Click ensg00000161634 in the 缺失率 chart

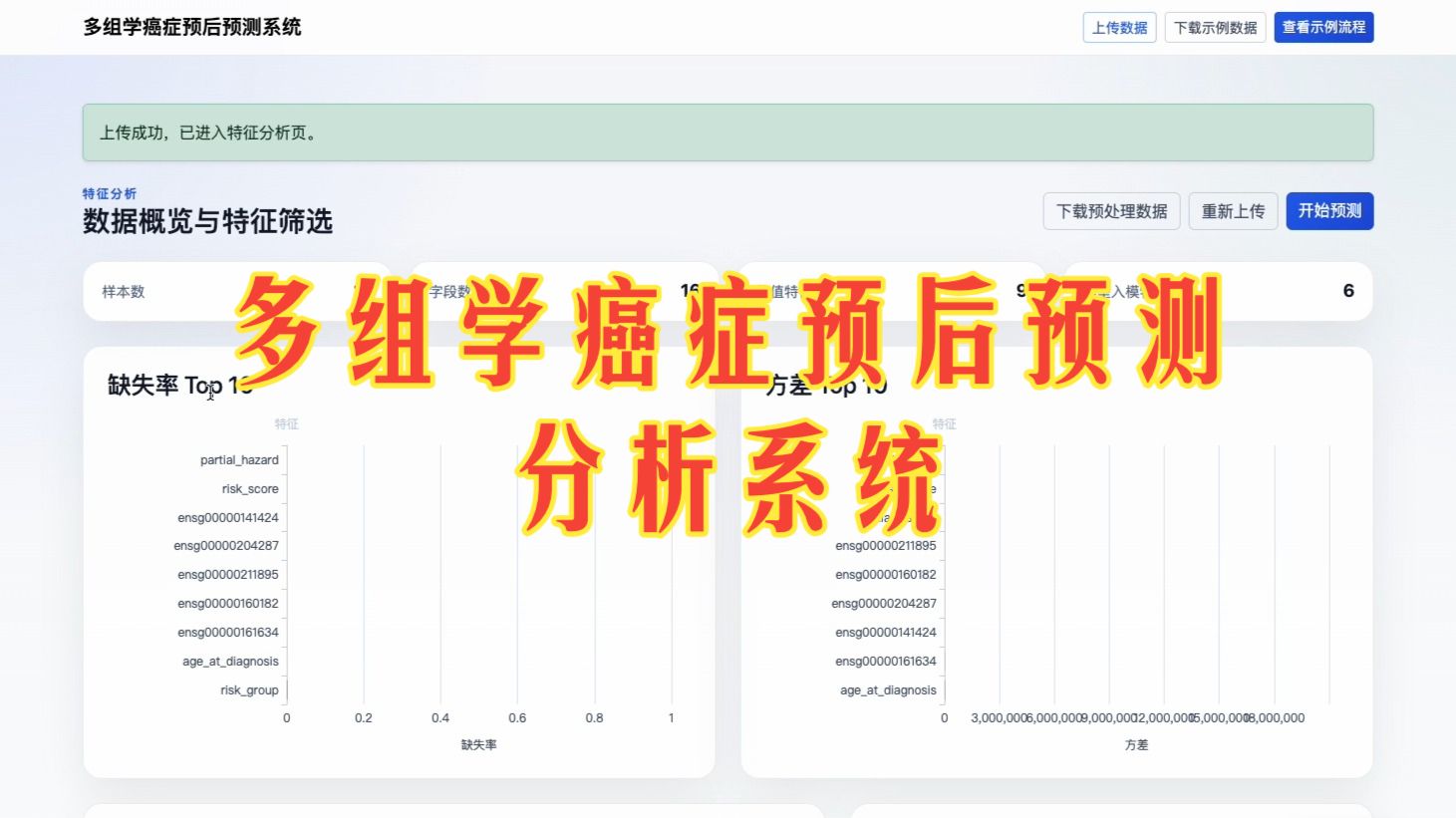(x=228, y=633)
